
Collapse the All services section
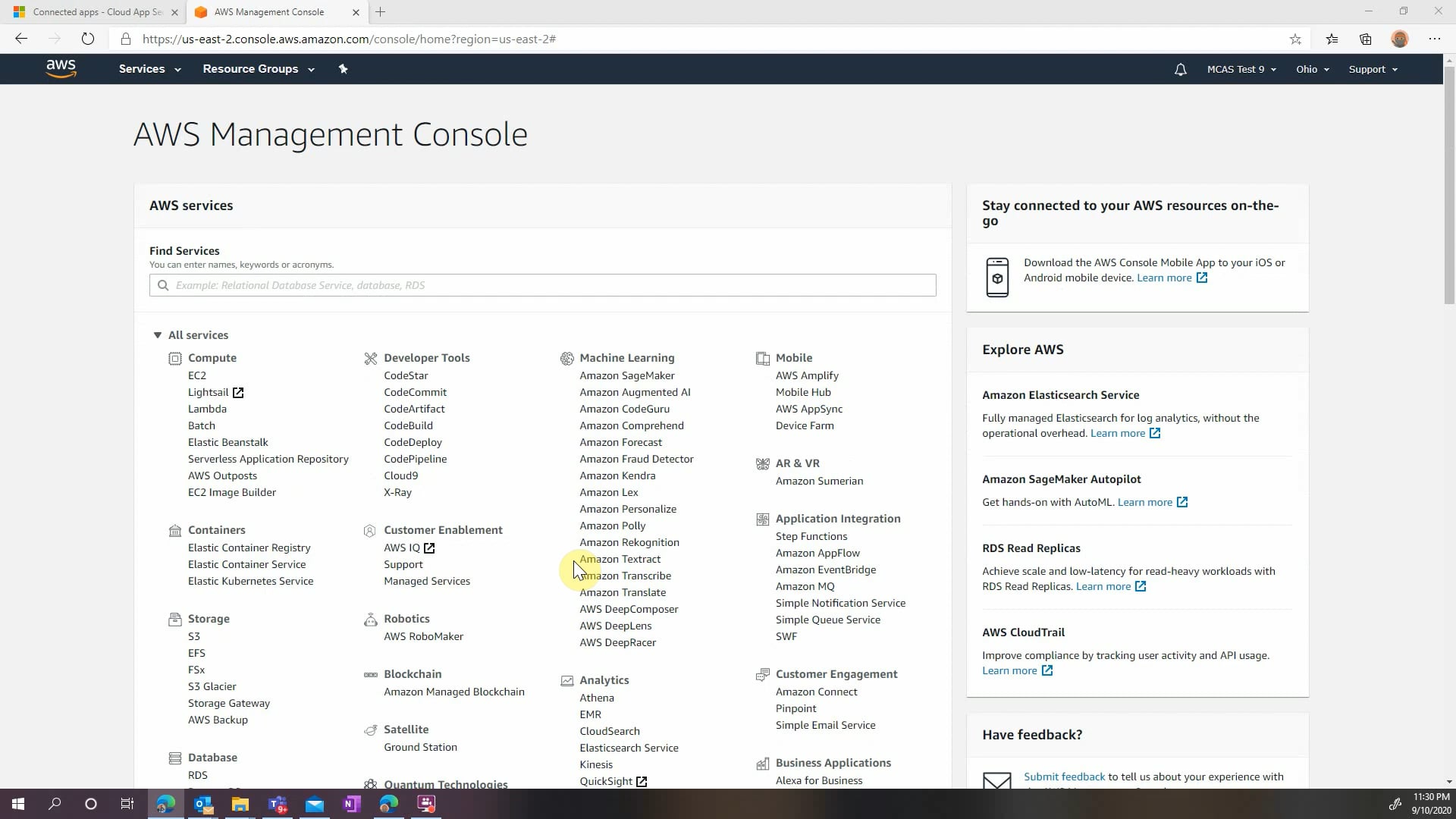[158, 335]
